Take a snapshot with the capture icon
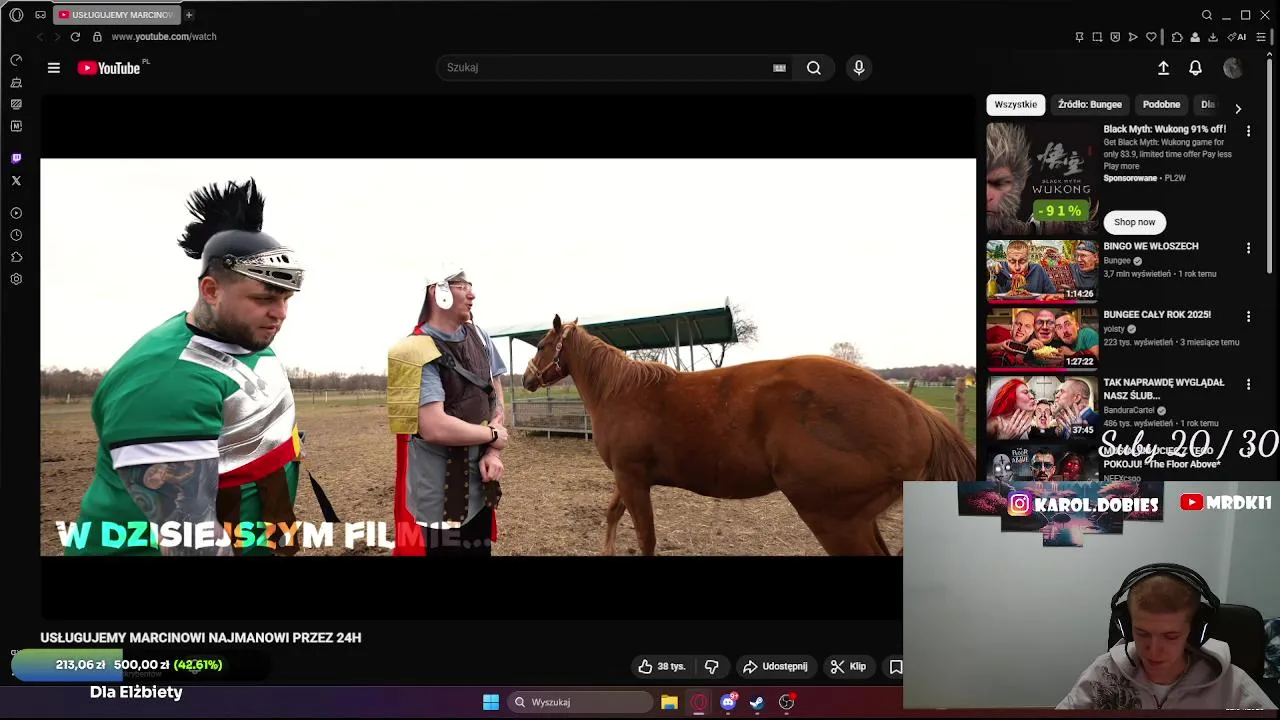Image resolution: width=1280 pixels, height=720 pixels. [x=1097, y=37]
